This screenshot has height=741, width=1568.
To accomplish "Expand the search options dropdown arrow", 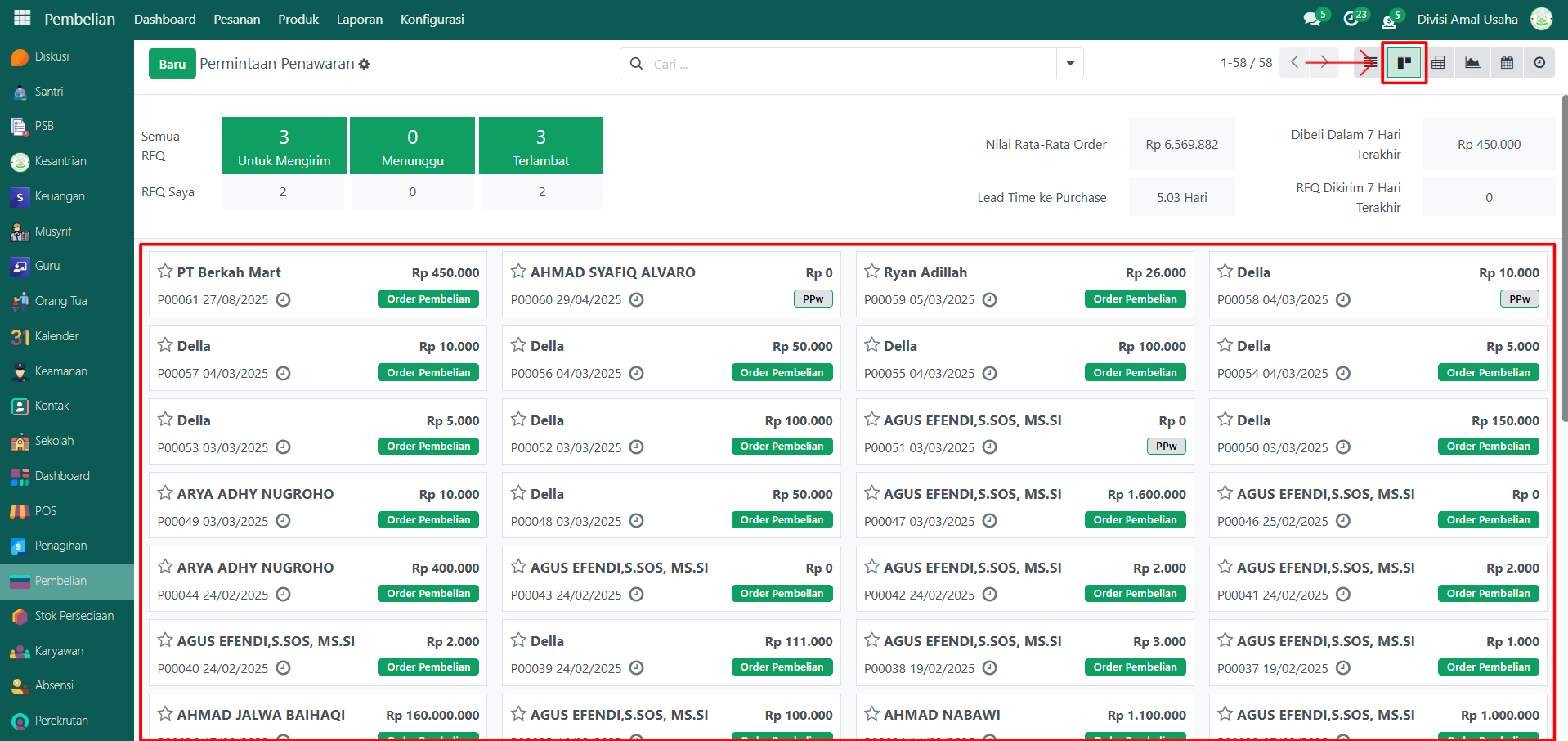I will pyautogui.click(x=1069, y=64).
